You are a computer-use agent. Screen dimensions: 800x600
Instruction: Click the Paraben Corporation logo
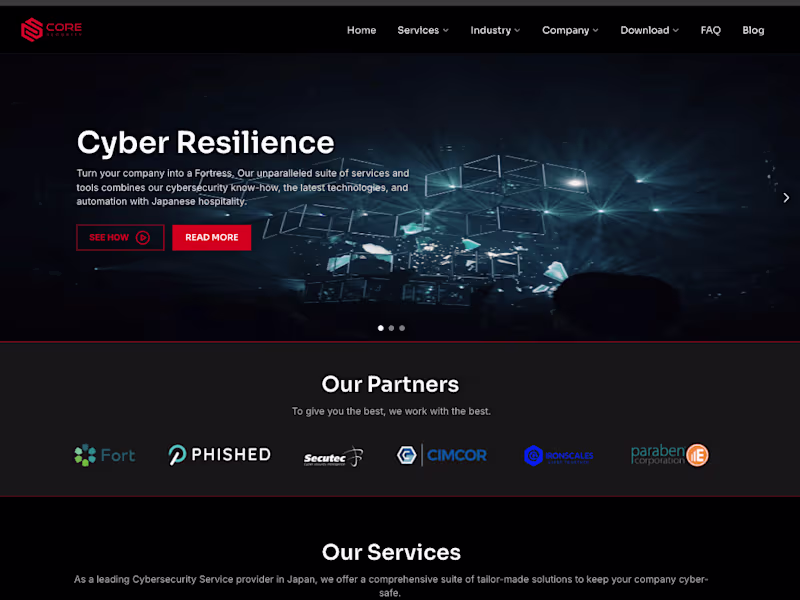coord(670,455)
